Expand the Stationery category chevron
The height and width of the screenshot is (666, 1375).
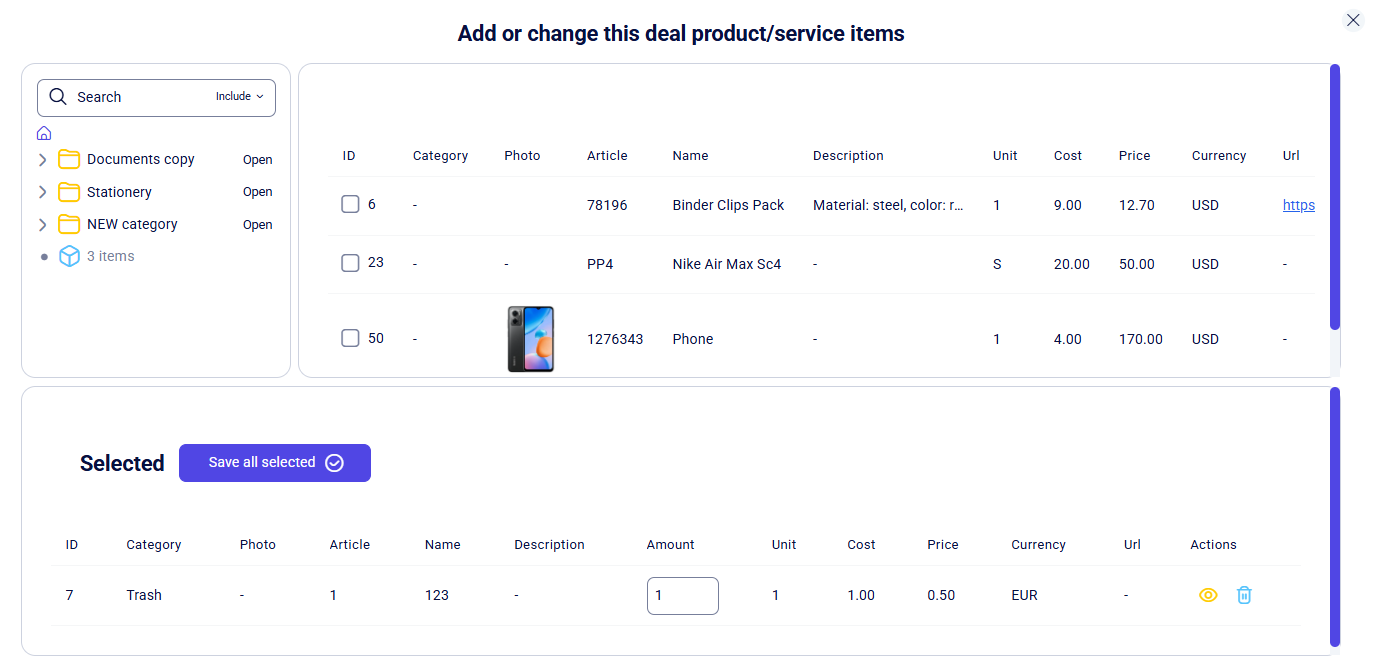pyautogui.click(x=42, y=192)
